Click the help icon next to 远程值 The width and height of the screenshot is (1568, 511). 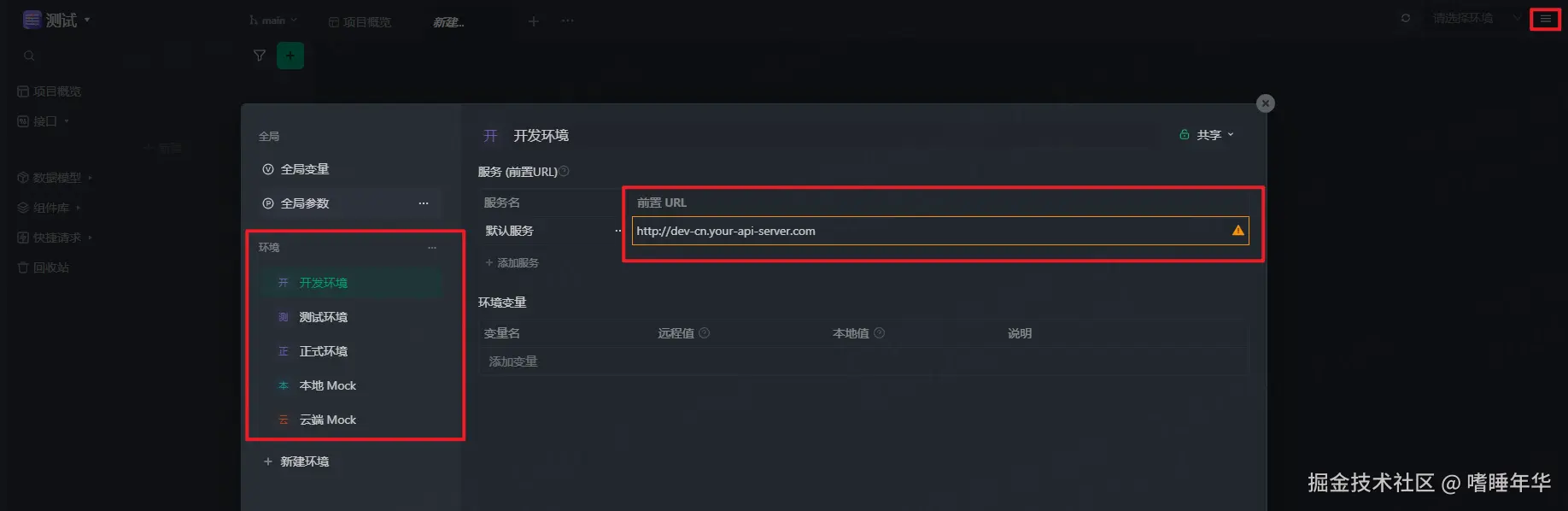[705, 333]
